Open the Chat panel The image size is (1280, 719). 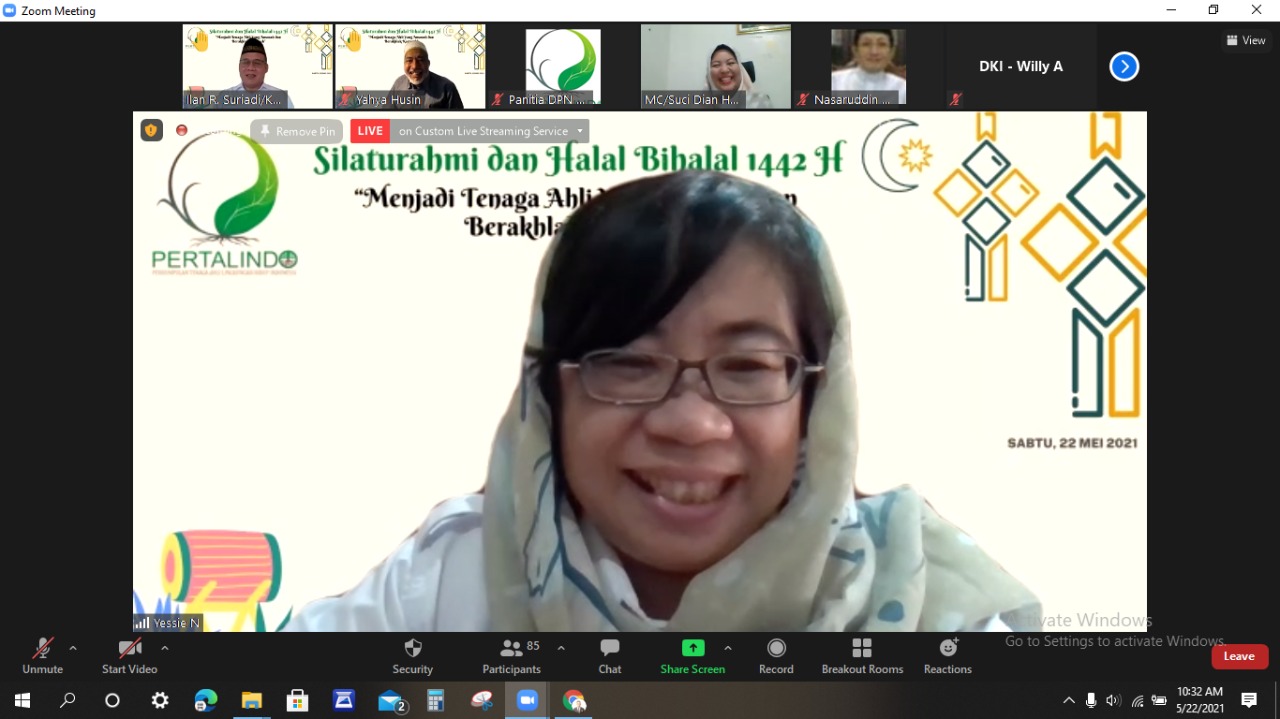pos(610,656)
